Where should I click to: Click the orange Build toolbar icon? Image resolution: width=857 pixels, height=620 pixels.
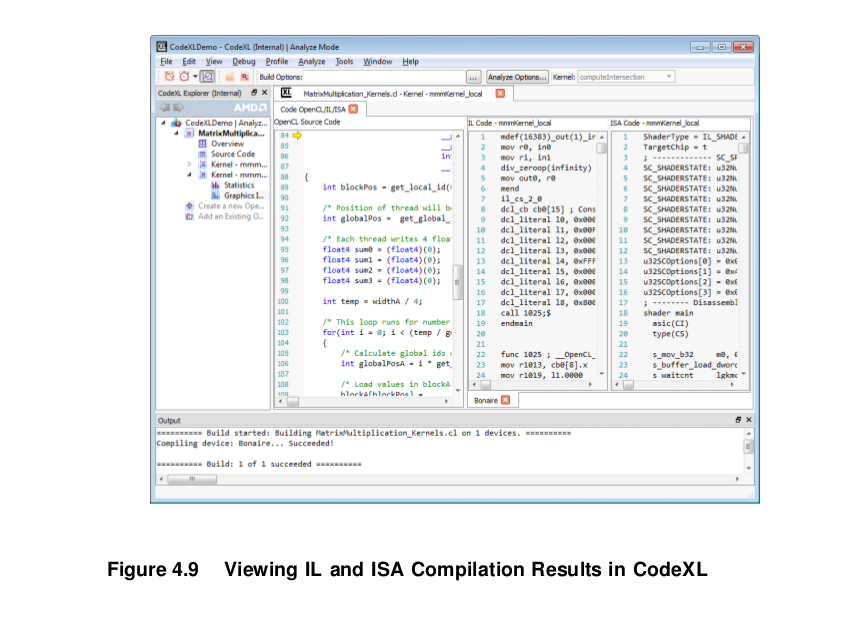[230, 77]
